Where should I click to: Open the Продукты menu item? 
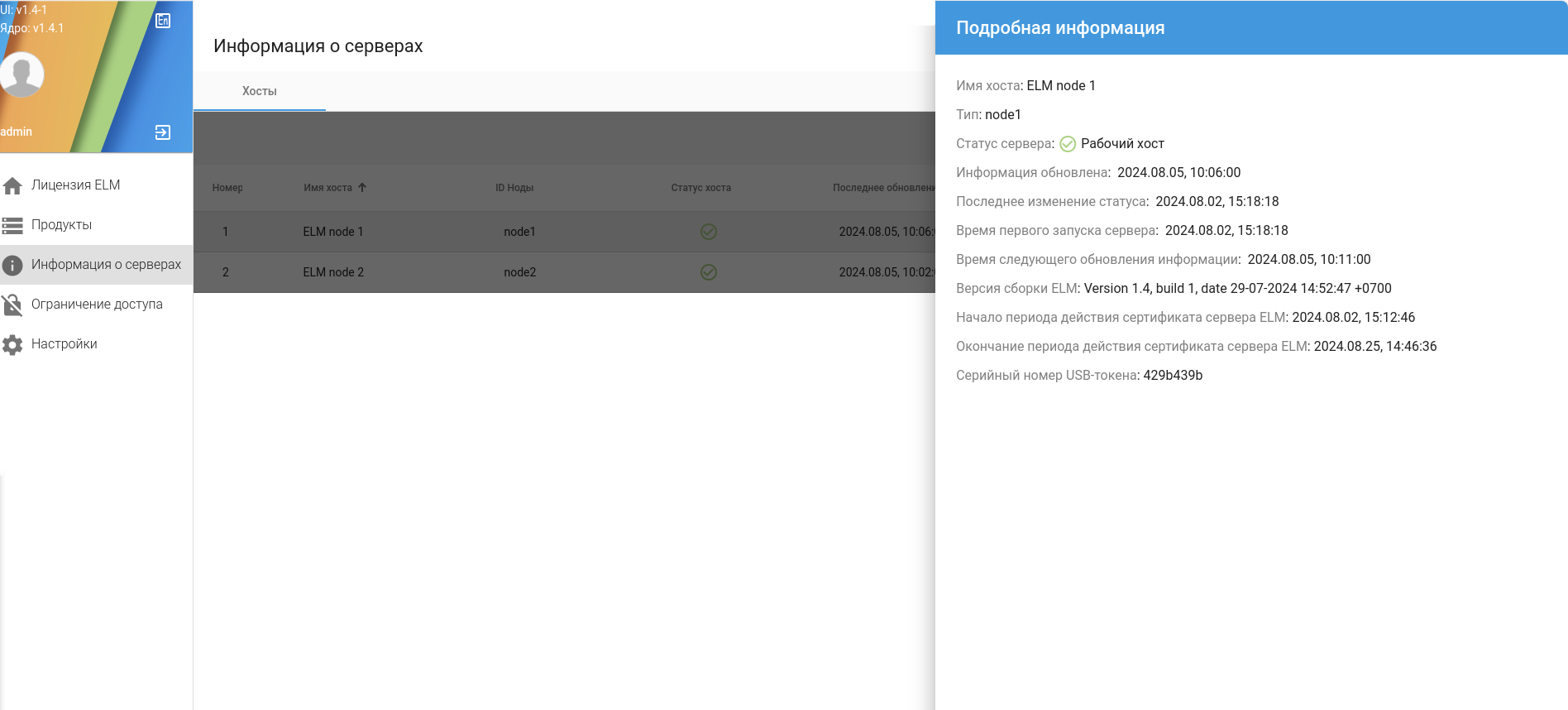pyautogui.click(x=96, y=225)
